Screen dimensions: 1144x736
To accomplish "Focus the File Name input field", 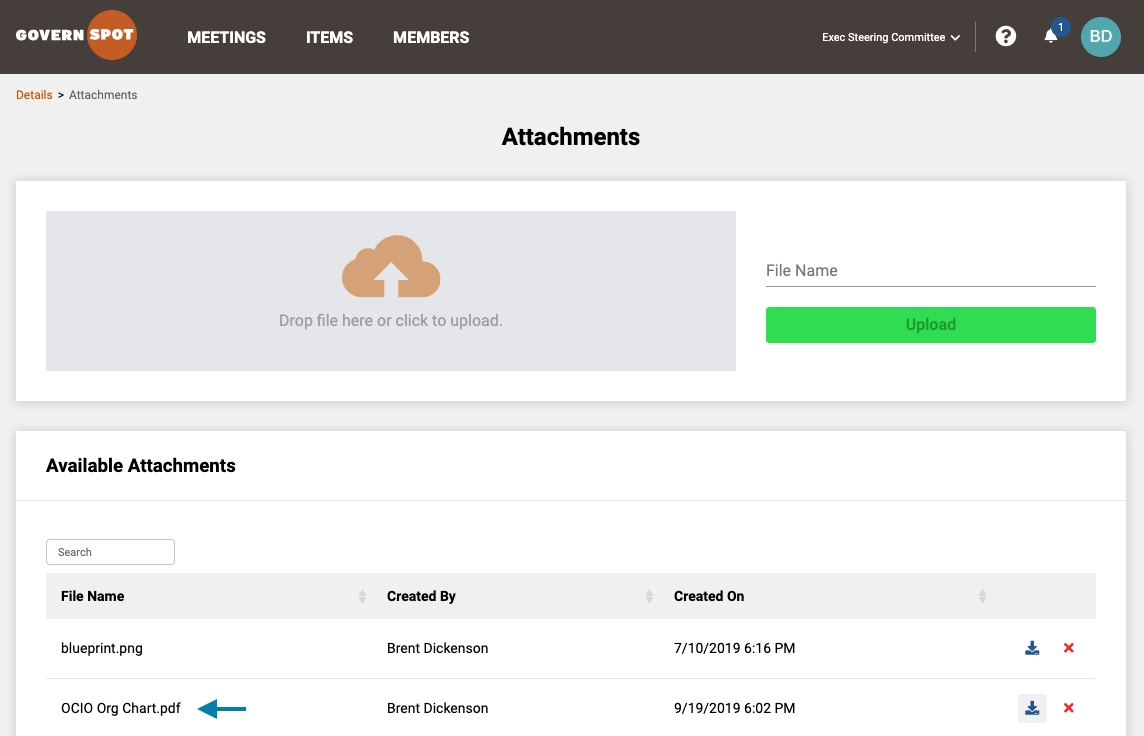I will coord(930,271).
